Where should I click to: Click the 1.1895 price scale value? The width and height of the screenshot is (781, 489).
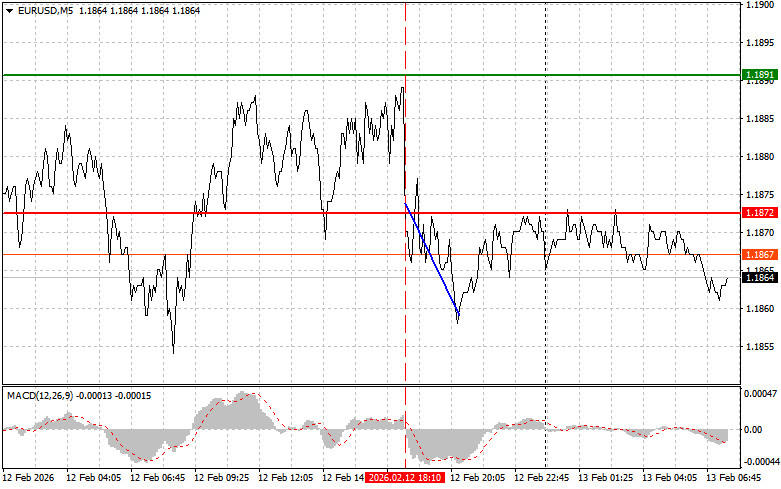tap(760, 43)
